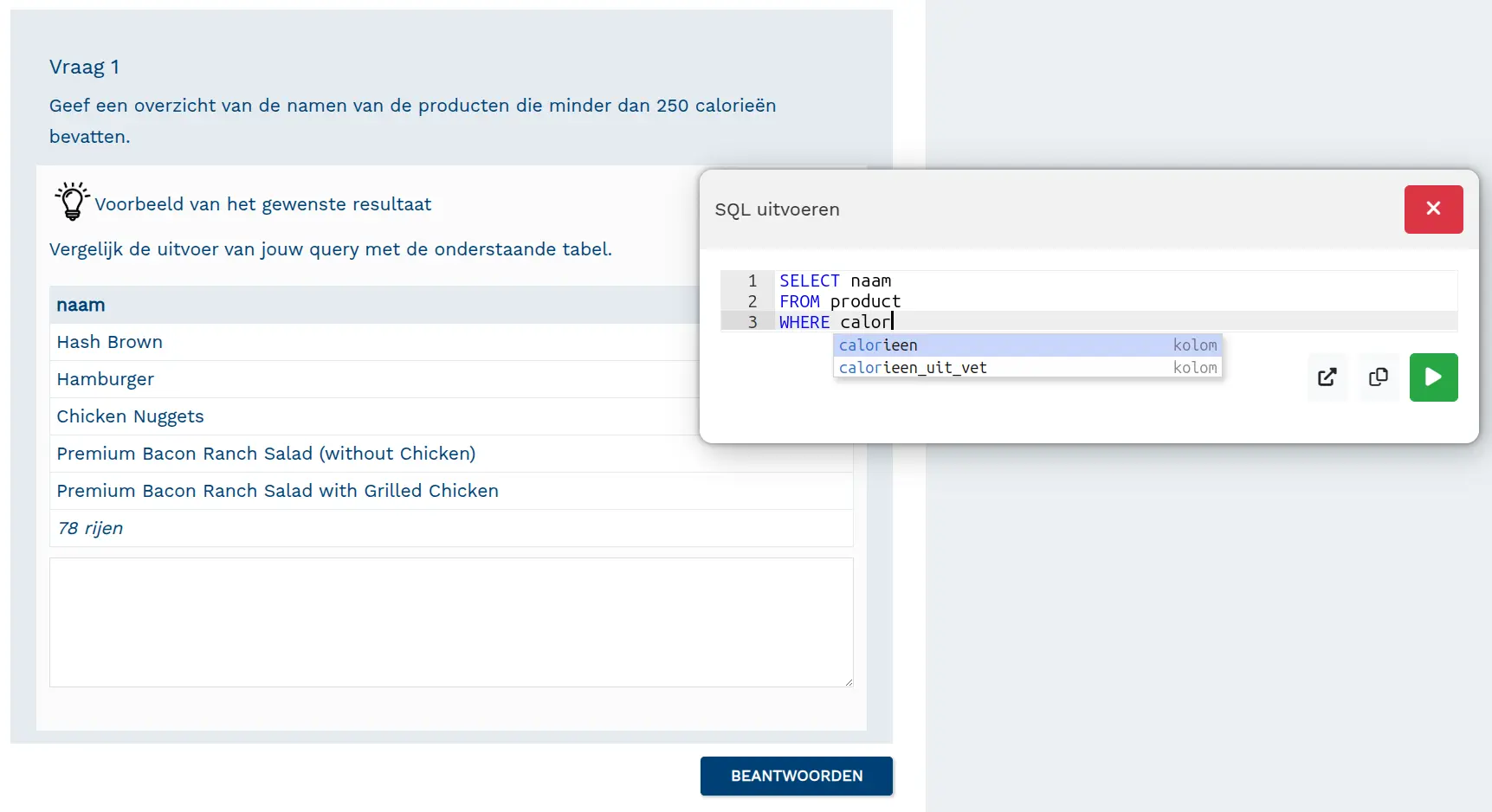Run the SQL query with the green play button
1492x812 pixels.
[1433, 377]
